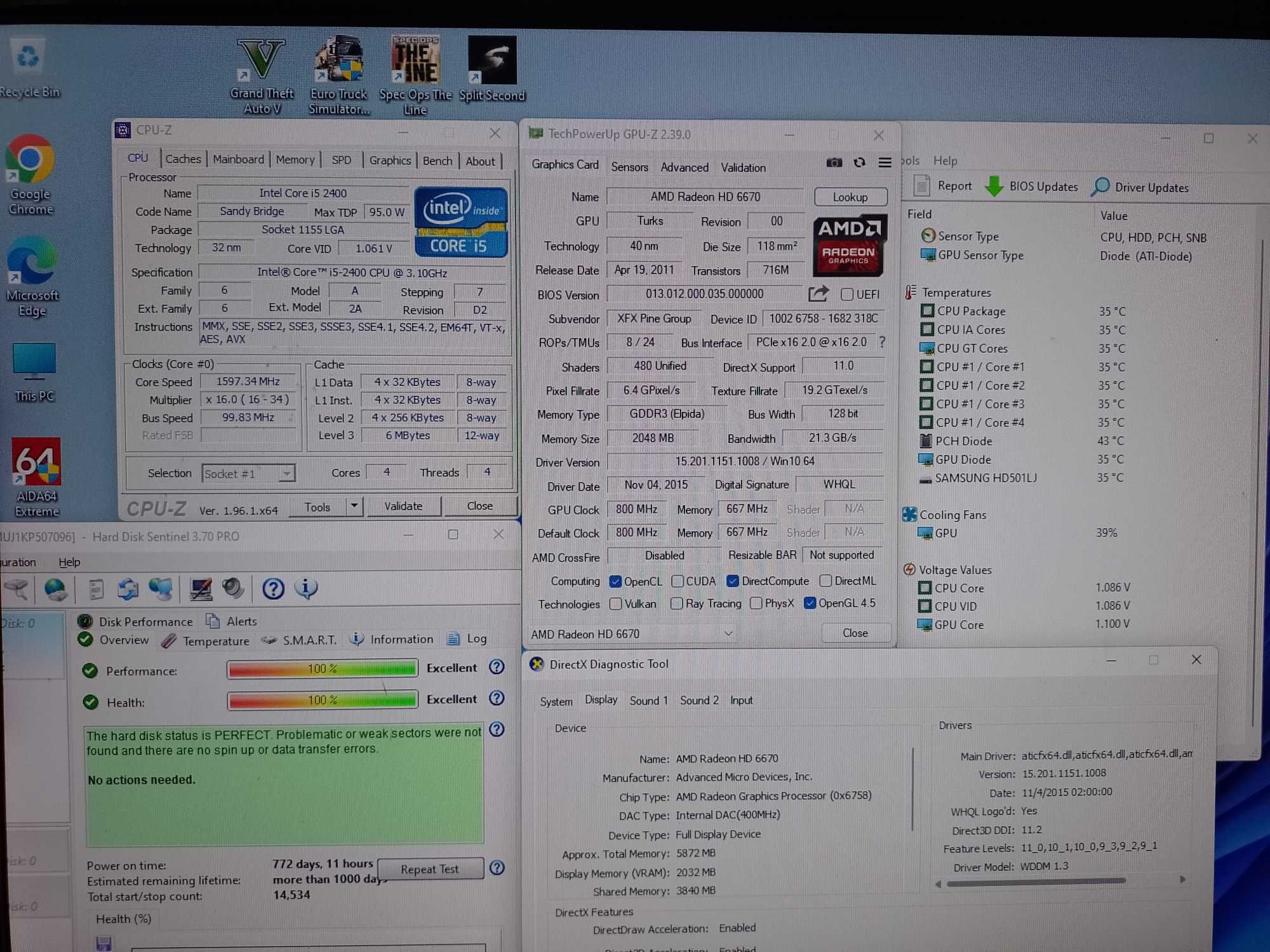Open the Spec Ops The Line shortcut
The image size is (1270, 952).
415,76
